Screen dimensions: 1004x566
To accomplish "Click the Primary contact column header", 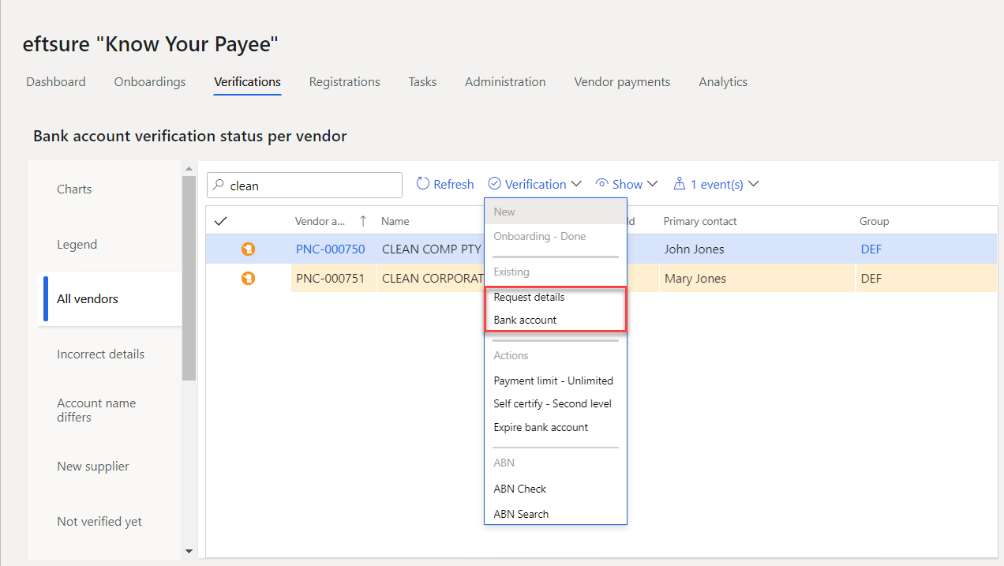I will click(x=700, y=221).
